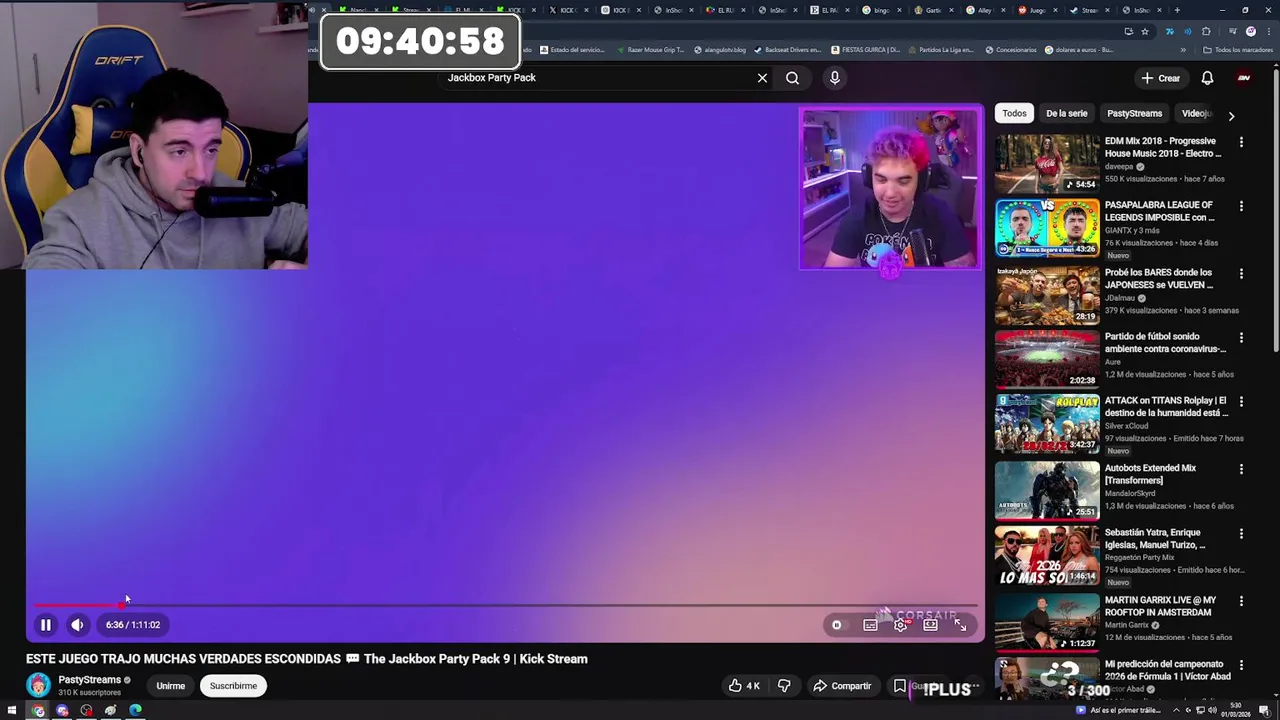Open EDM Mix 2018 video thumbnail
Image resolution: width=1280 pixels, height=720 pixels.
pos(1047,163)
